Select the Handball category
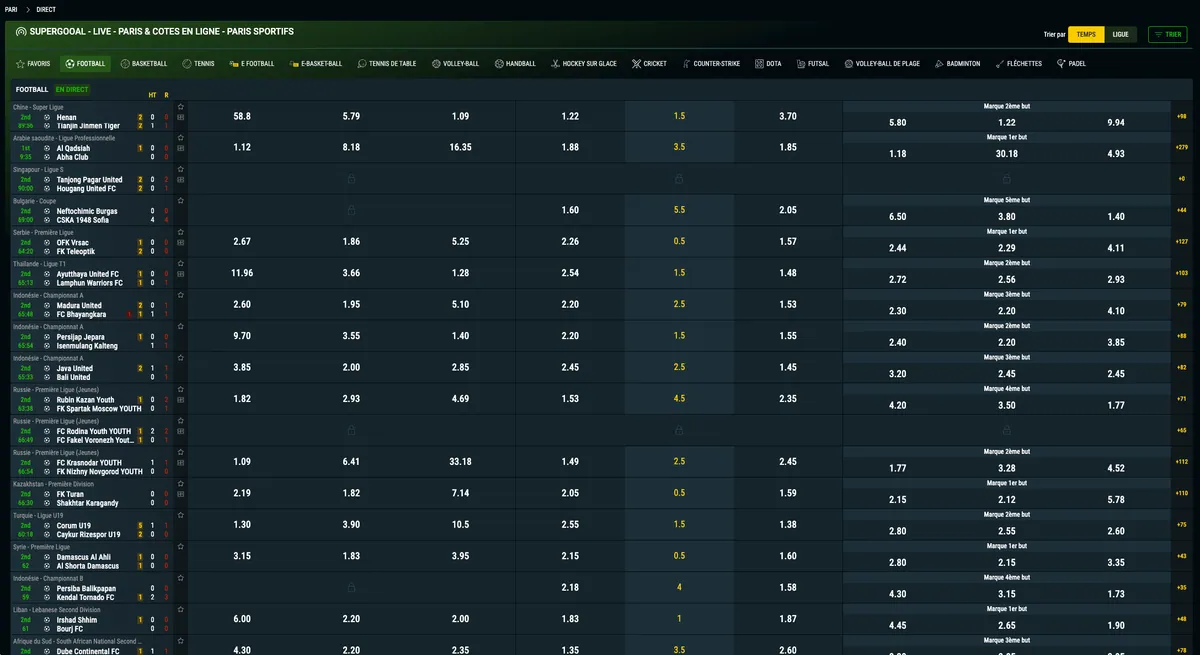This screenshot has width=1200, height=655. point(514,64)
